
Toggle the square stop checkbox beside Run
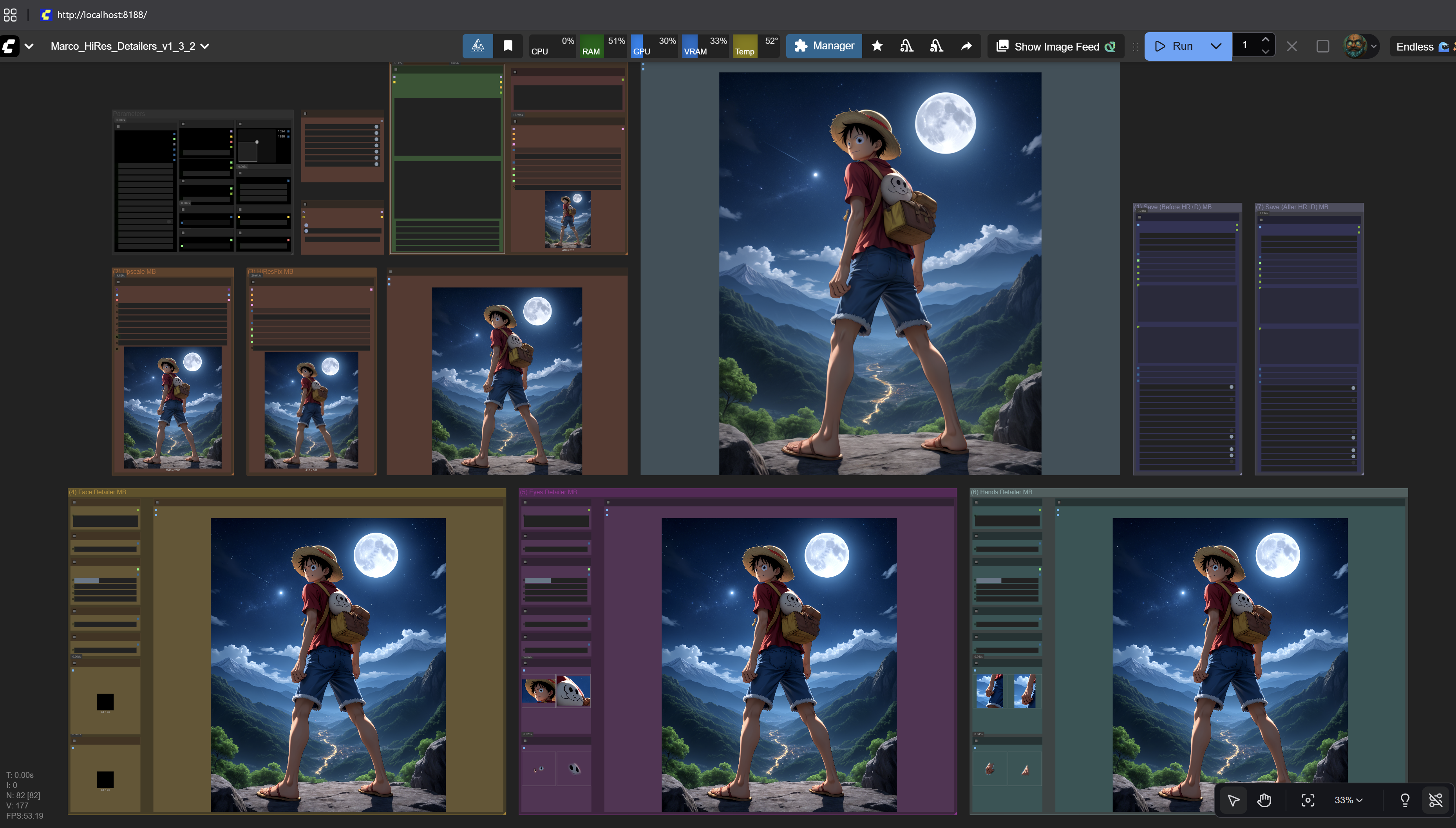pos(1322,46)
